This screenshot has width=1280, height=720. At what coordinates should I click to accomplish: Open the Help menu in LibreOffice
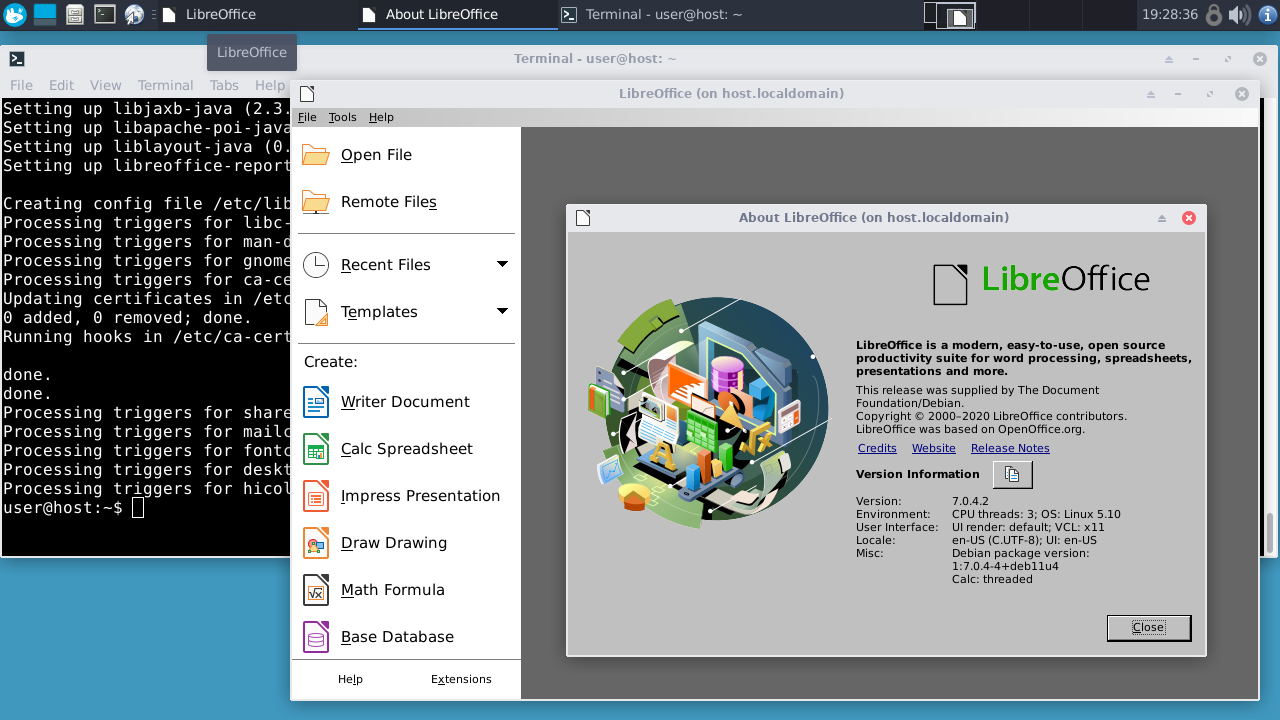[381, 117]
